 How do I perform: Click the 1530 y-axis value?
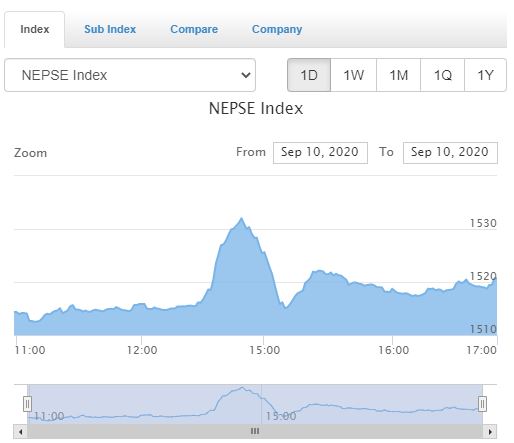[x=483, y=223]
